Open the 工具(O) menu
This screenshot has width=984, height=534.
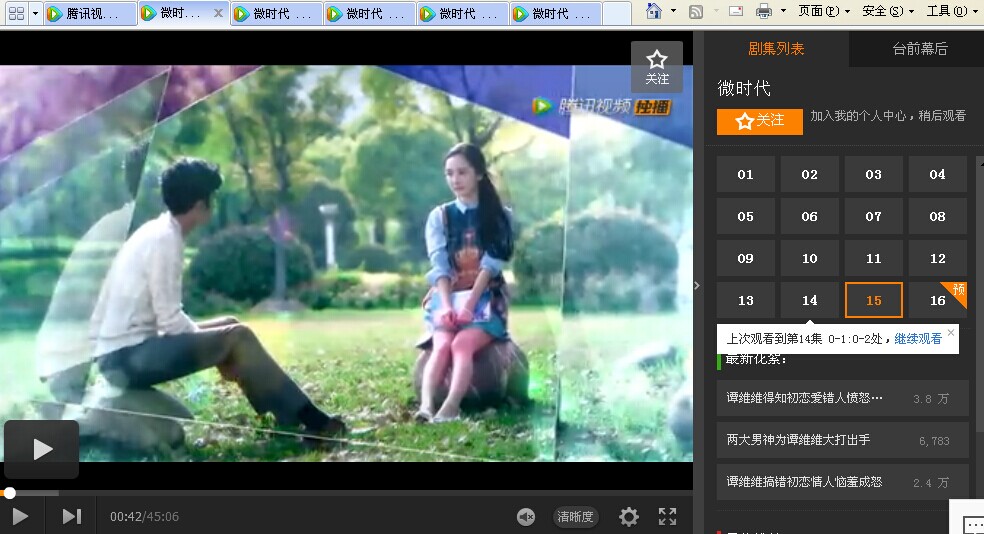pos(951,11)
